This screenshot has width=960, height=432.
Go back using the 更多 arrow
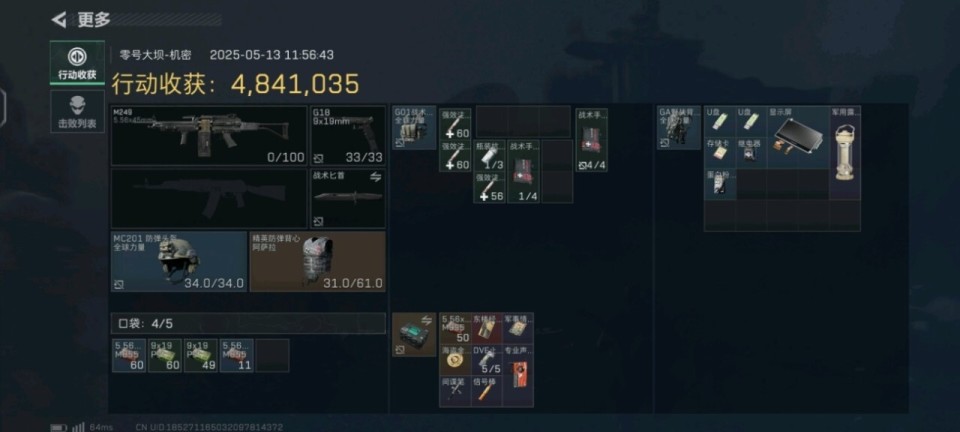click(x=59, y=20)
